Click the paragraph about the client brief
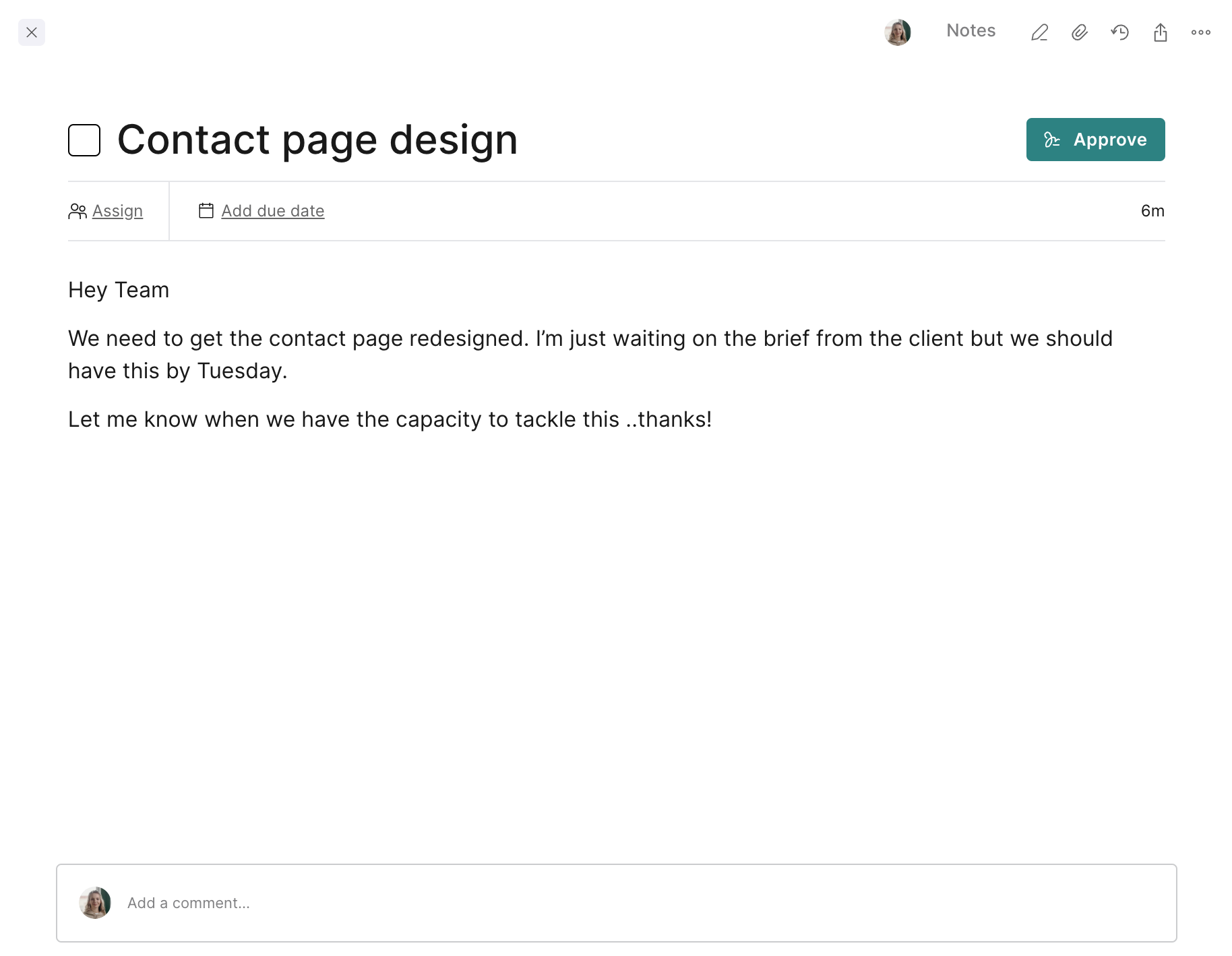 [x=590, y=355]
